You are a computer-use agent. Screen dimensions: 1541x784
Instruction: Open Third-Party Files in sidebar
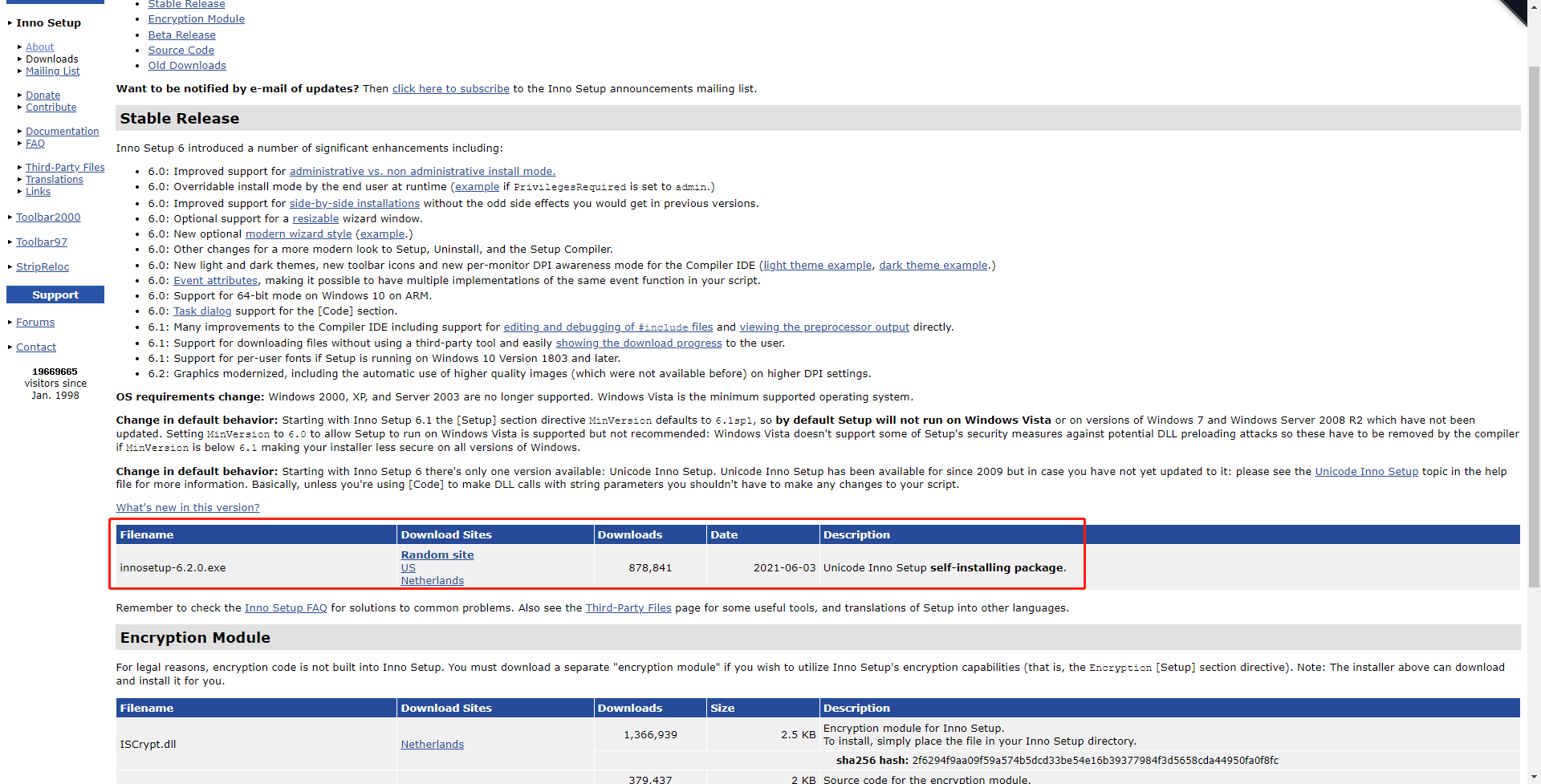[65, 168]
